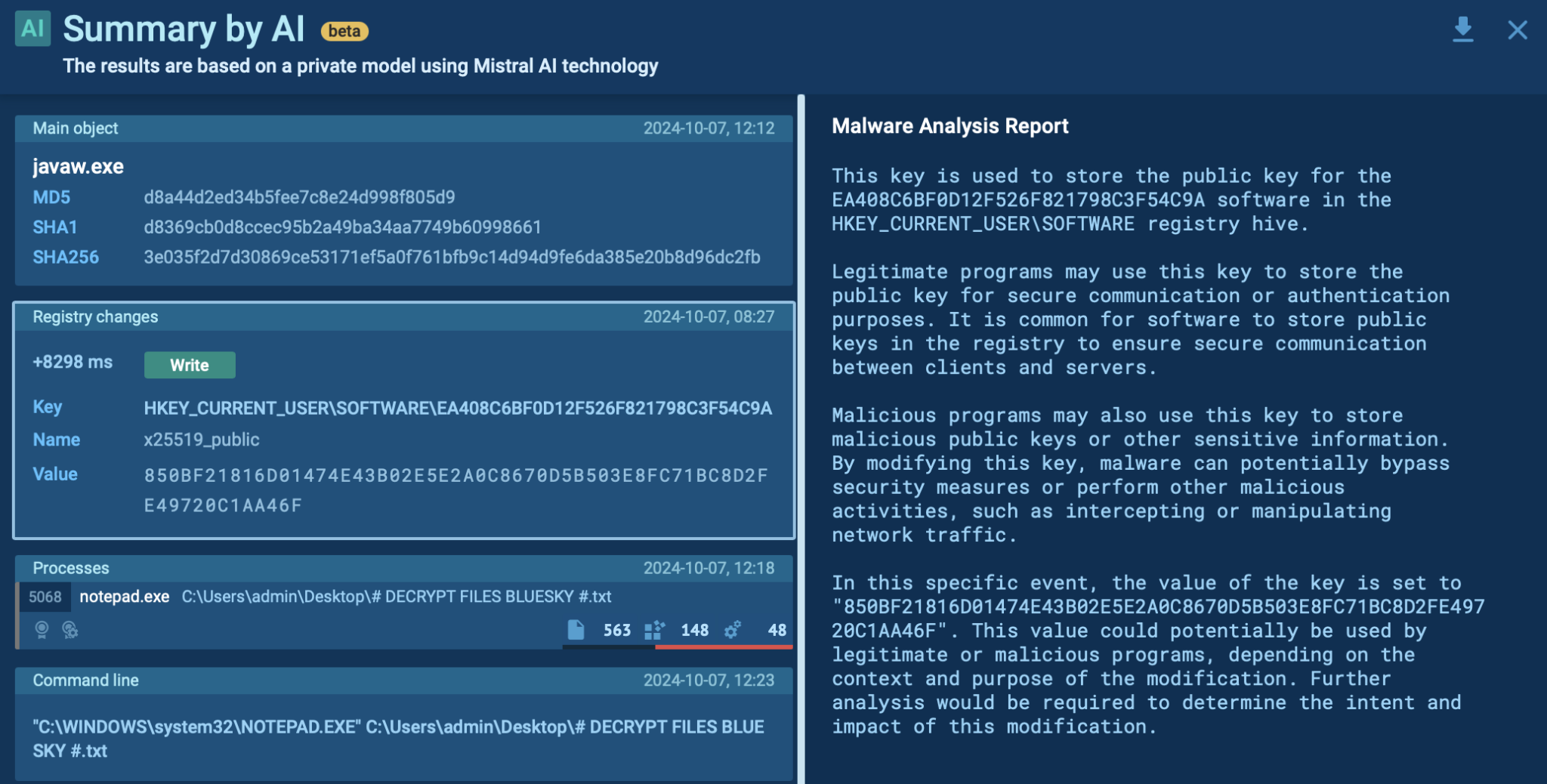Click the Mistral AI technology subtitle
The image size is (1547, 784).
(360, 66)
